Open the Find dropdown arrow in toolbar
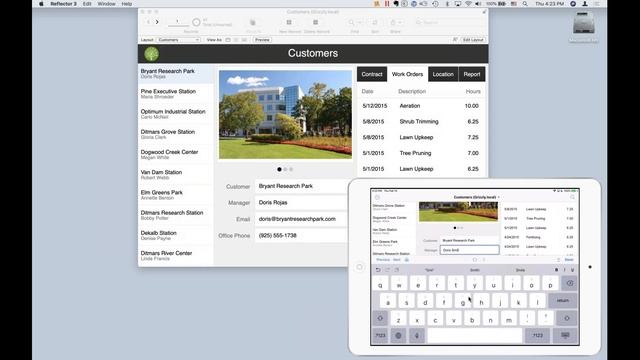Image resolution: width=640 pixels, height=360 pixels. 360,22
